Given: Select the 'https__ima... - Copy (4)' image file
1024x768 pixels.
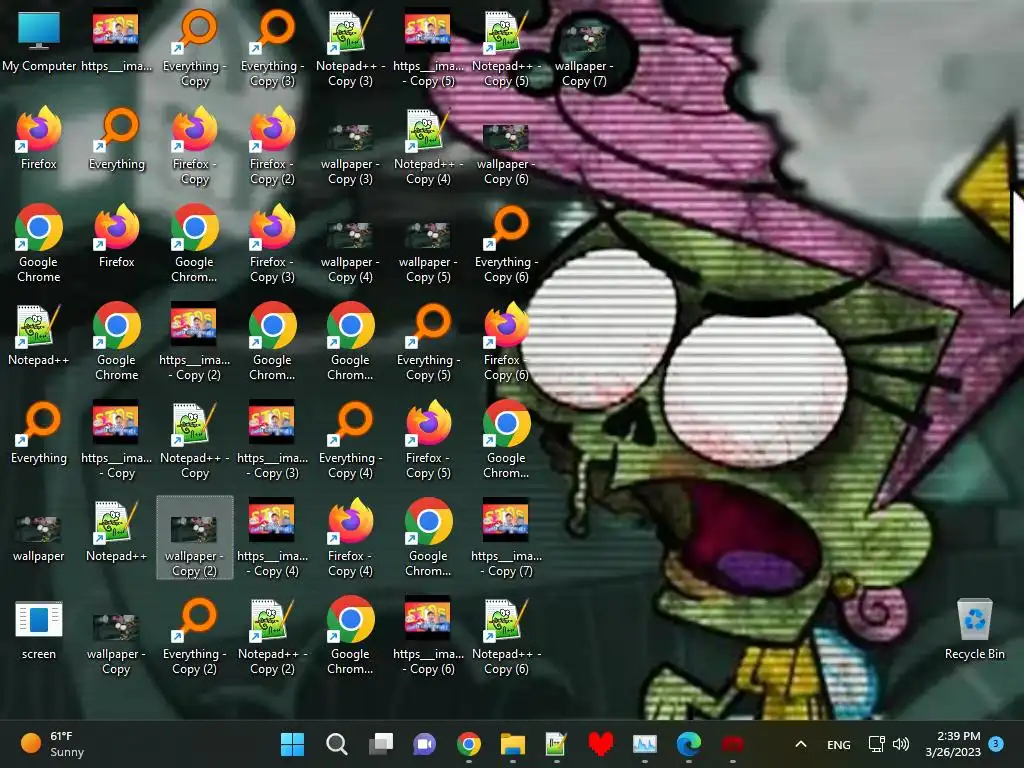Looking at the screenshot, I should [272, 537].
